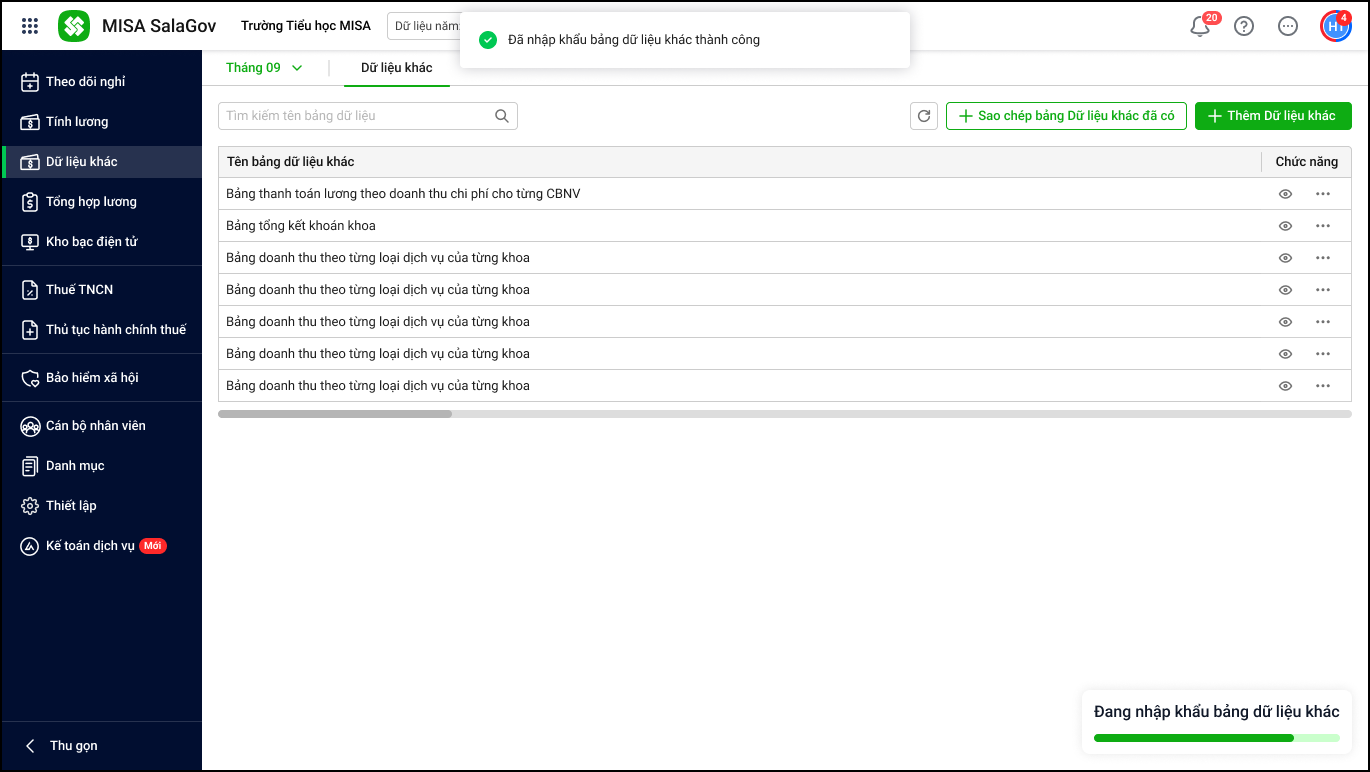The width and height of the screenshot is (1370, 772).
Task: Expand the Tháng 09 month dropdown
Action: pos(264,68)
